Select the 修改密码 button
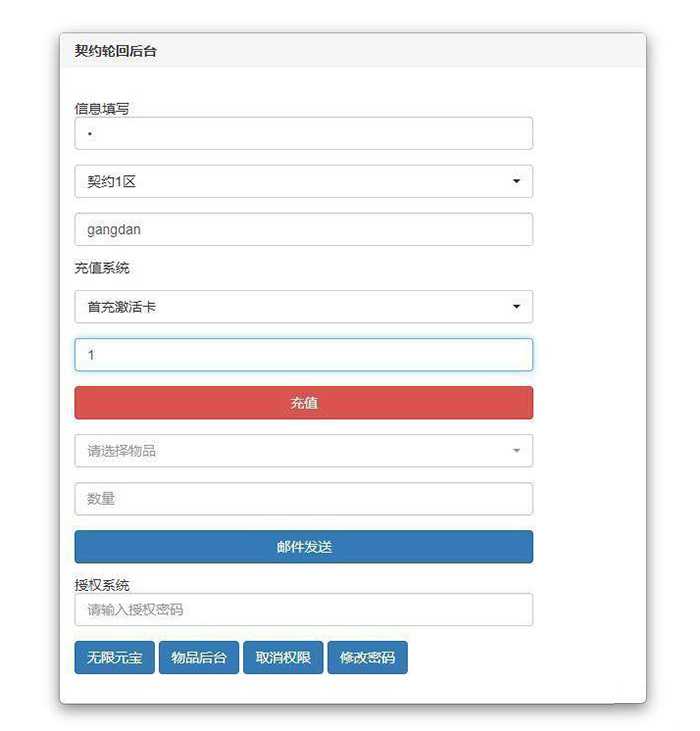This screenshot has width=700, height=731. [367, 658]
